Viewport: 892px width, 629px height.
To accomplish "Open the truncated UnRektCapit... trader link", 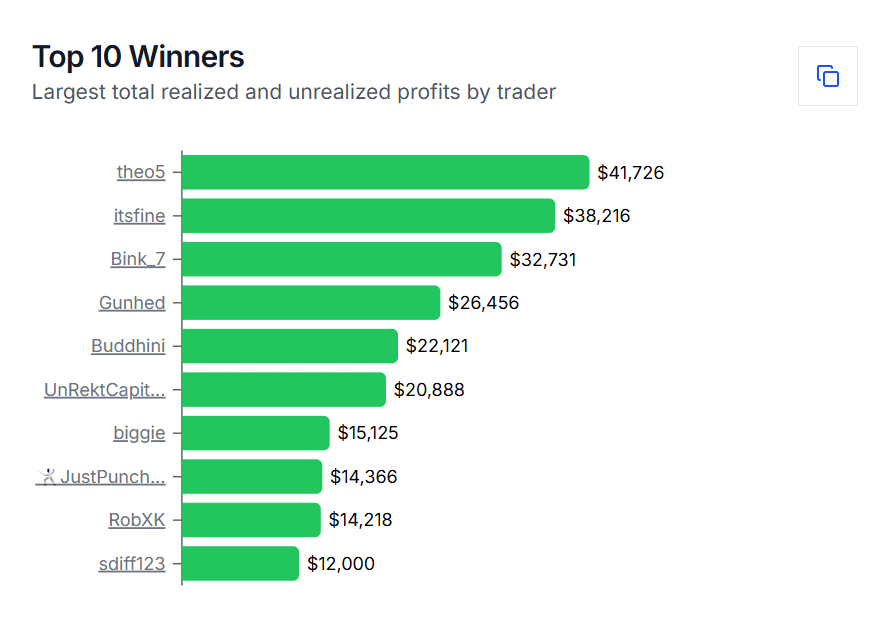I will [x=106, y=389].
